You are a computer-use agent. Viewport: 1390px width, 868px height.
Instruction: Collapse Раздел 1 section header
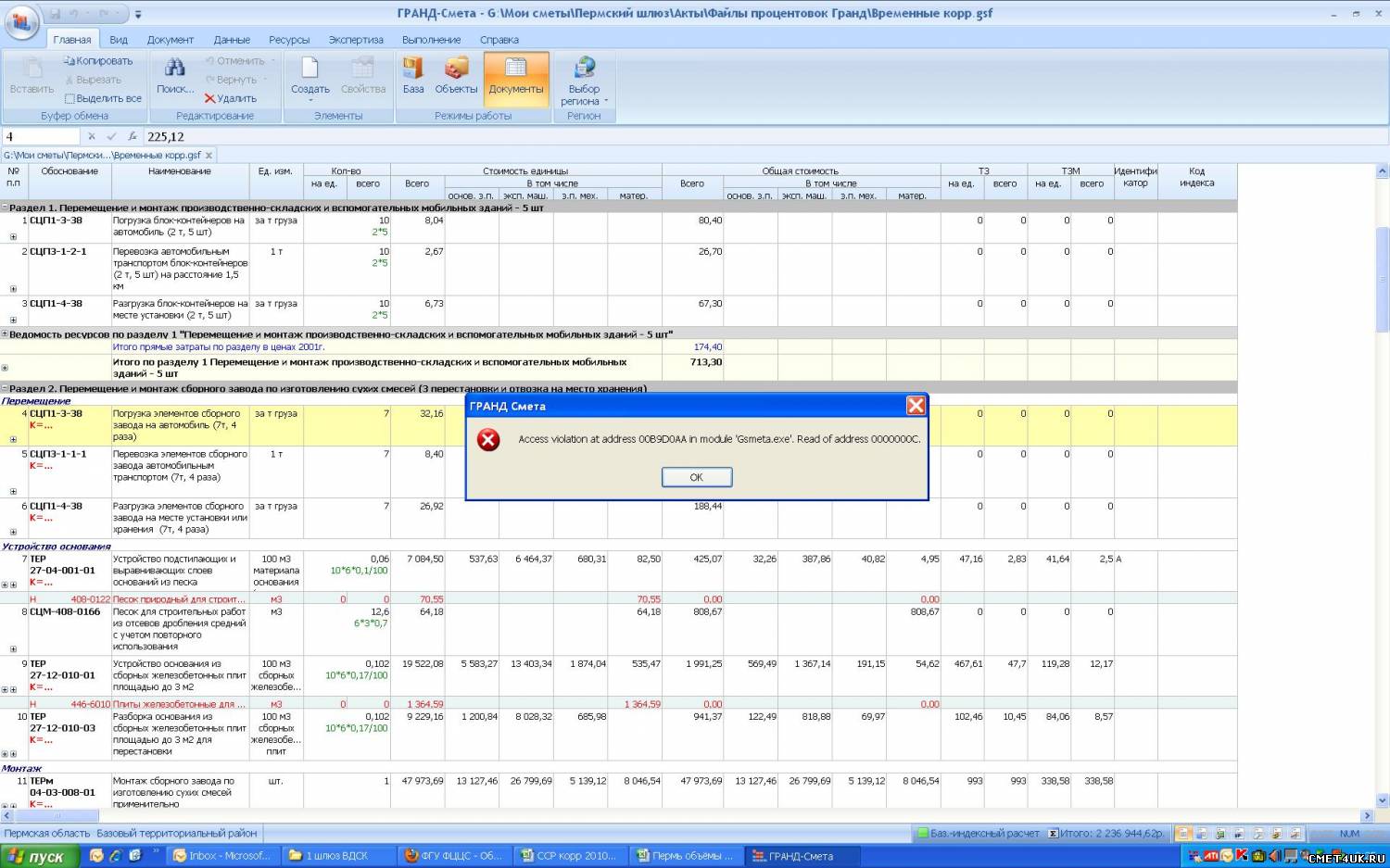click(x=5, y=208)
